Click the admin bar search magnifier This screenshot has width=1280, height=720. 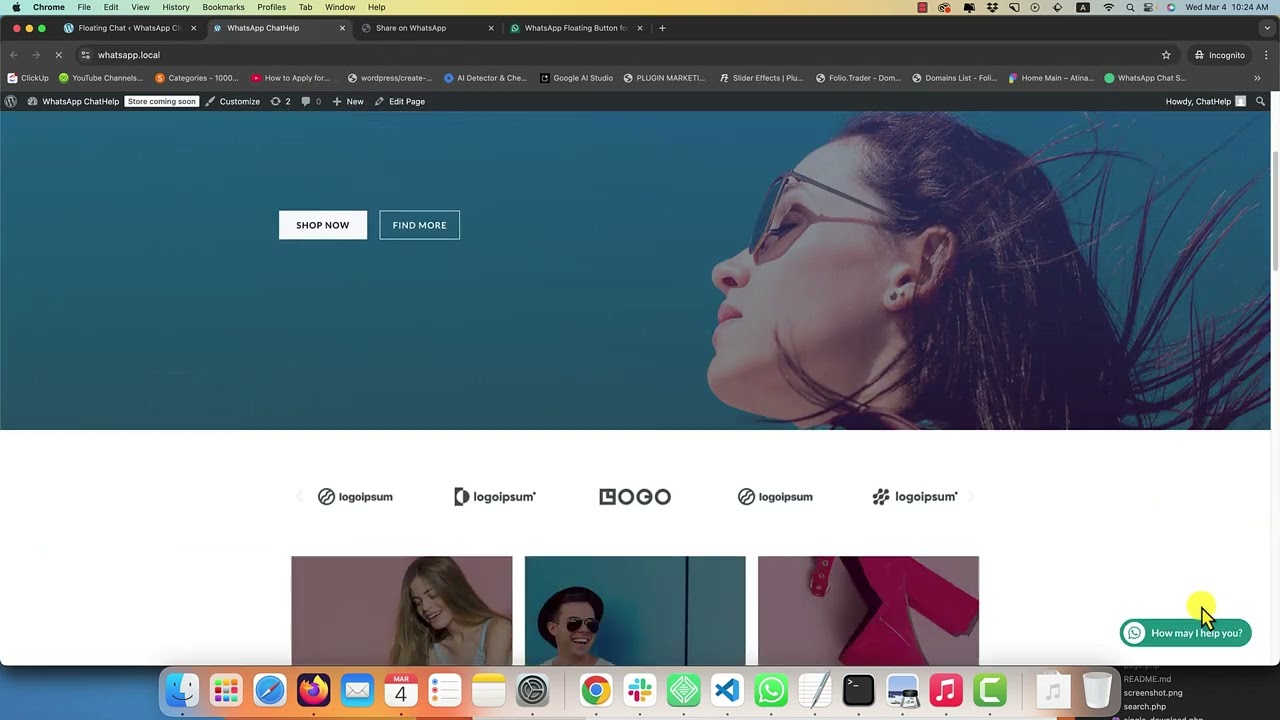point(1260,101)
